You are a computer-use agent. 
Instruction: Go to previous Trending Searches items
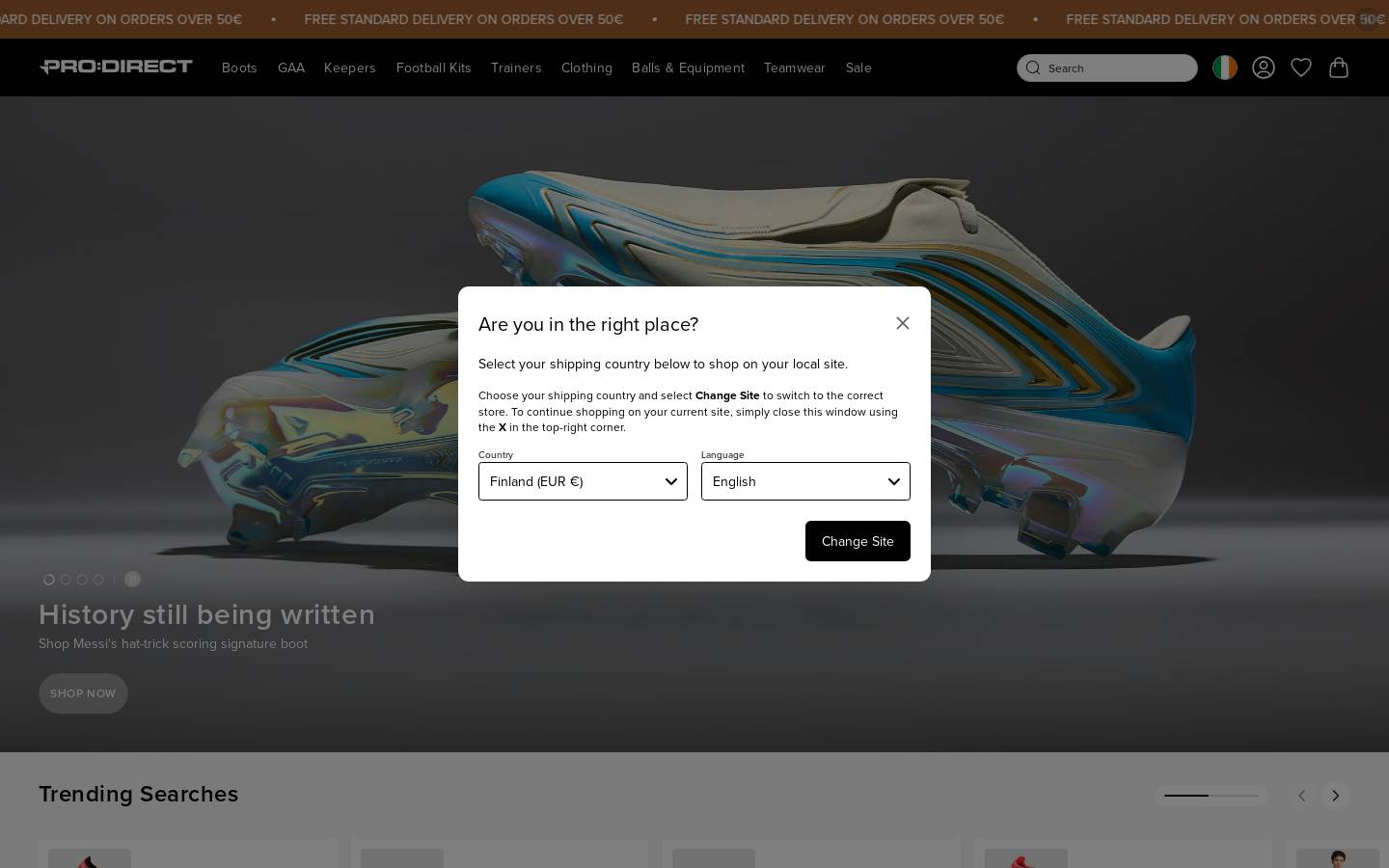click(1301, 796)
